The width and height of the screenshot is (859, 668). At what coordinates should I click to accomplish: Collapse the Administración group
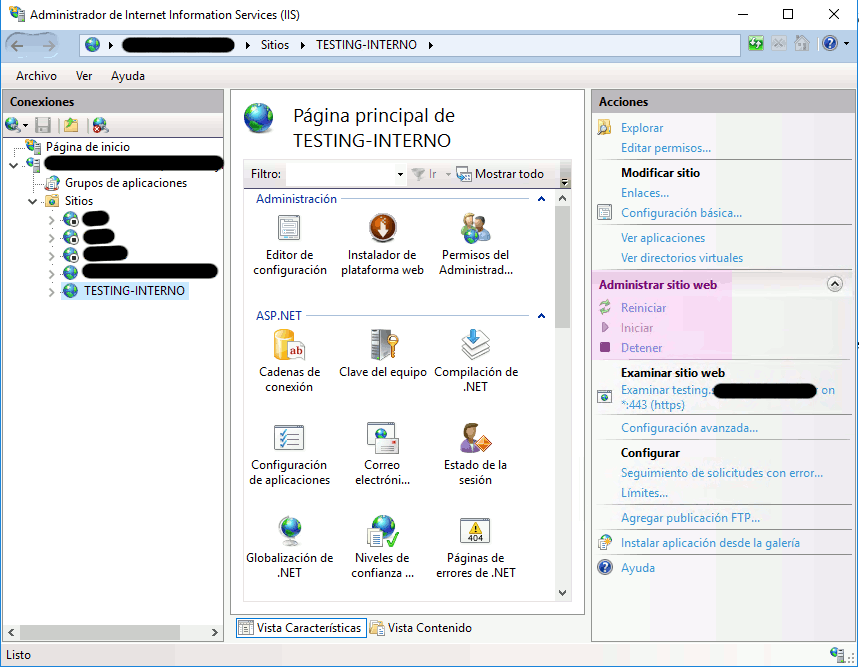tap(541, 199)
